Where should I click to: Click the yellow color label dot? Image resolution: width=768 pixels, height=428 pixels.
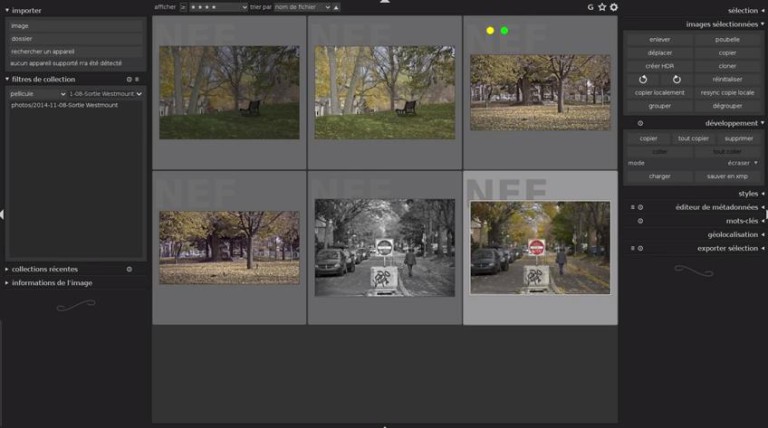click(490, 30)
